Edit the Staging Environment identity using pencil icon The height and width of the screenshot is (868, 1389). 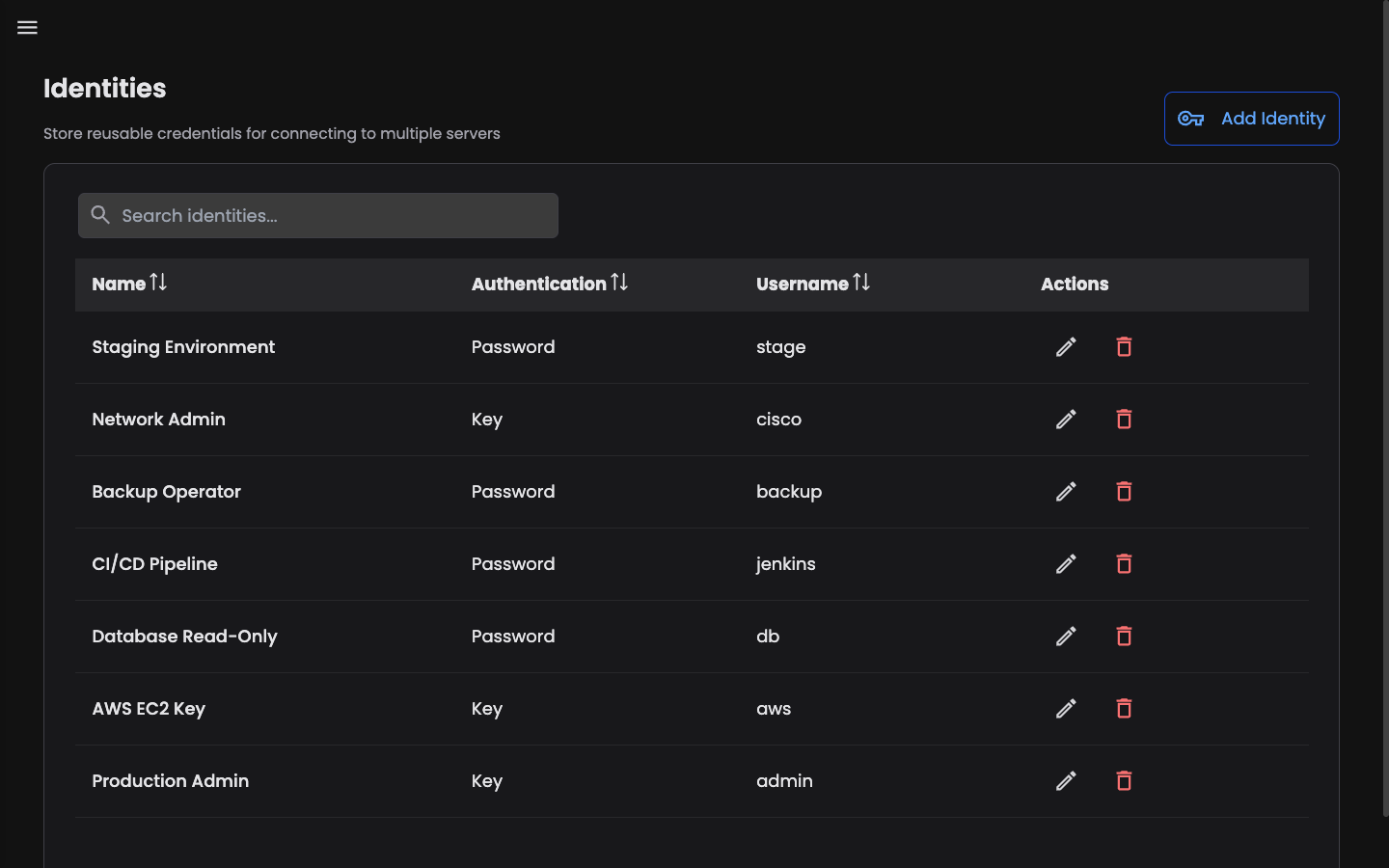tap(1066, 346)
